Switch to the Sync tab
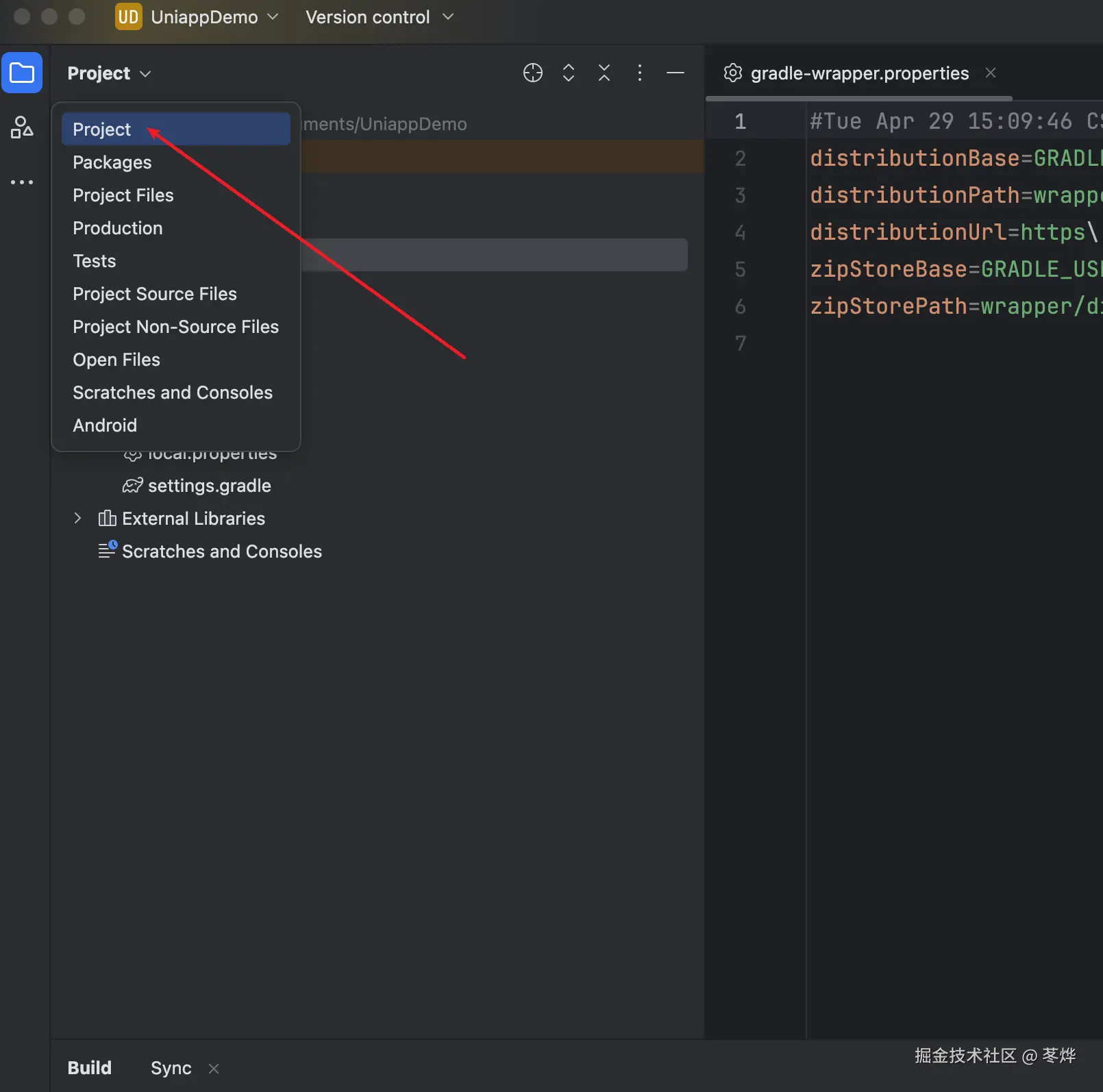Screen dimensions: 1103x1092 [x=171, y=1068]
